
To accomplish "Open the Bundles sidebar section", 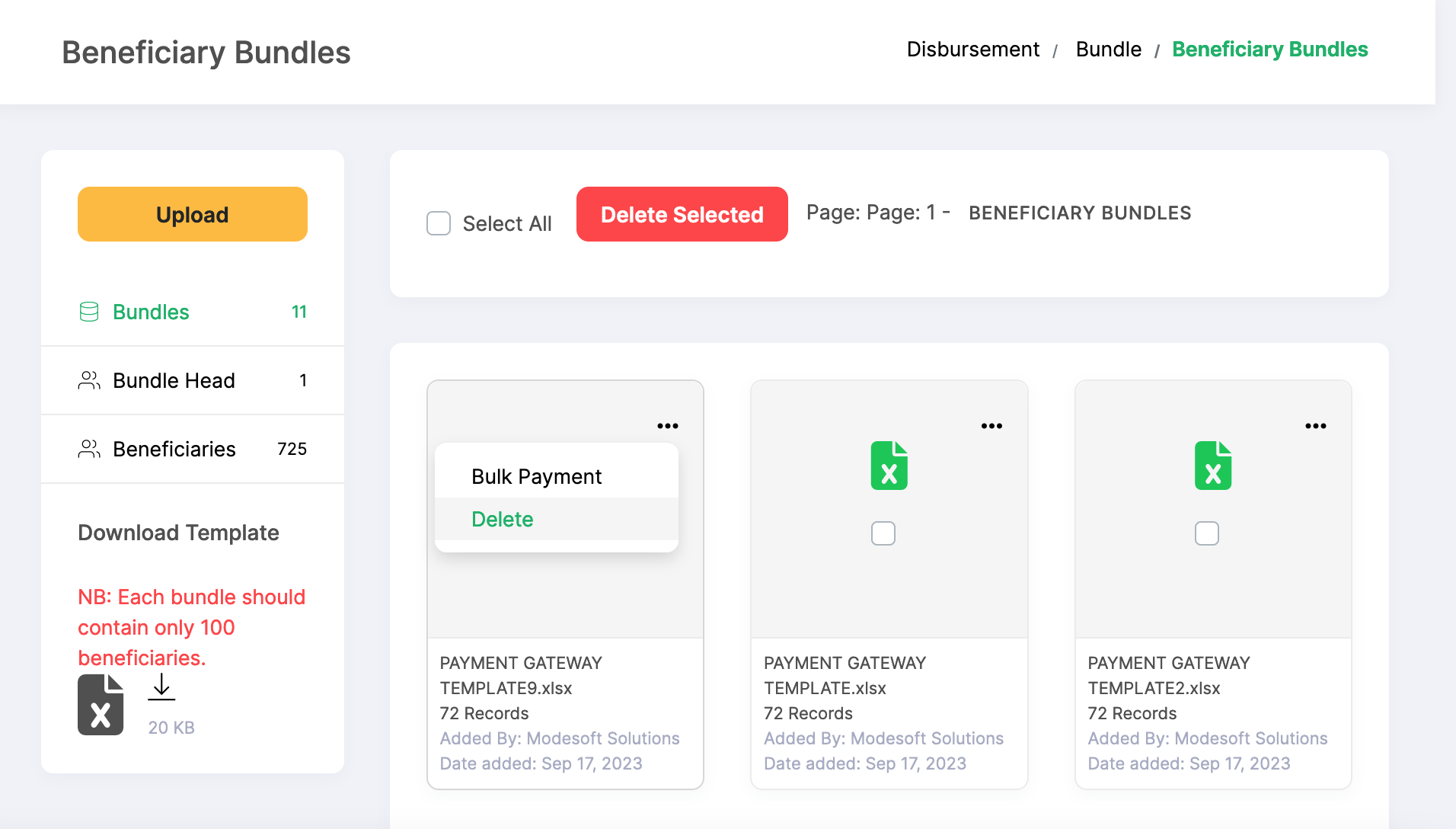I will pos(193,312).
